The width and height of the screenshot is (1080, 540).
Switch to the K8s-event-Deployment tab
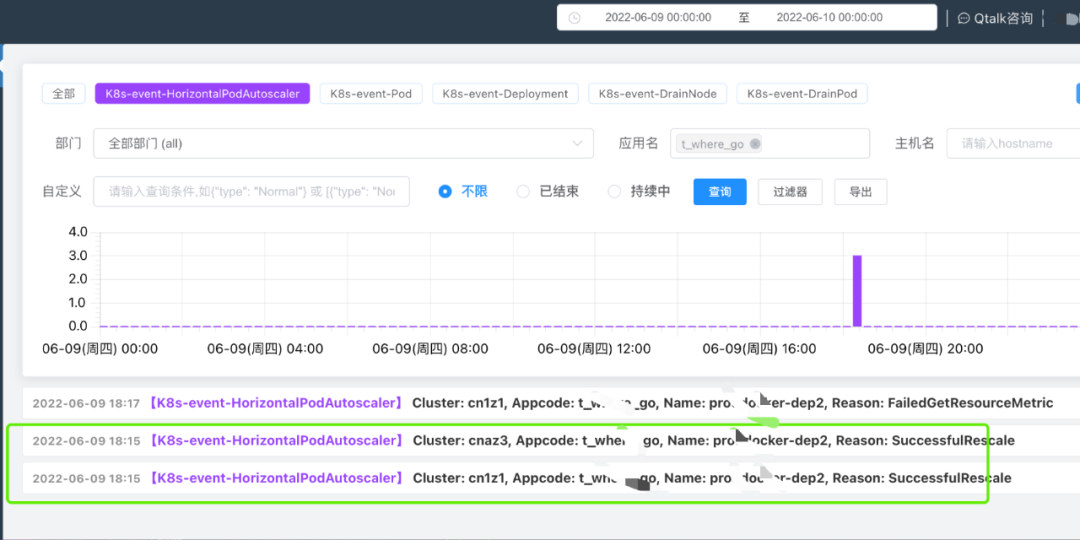pos(505,94)
